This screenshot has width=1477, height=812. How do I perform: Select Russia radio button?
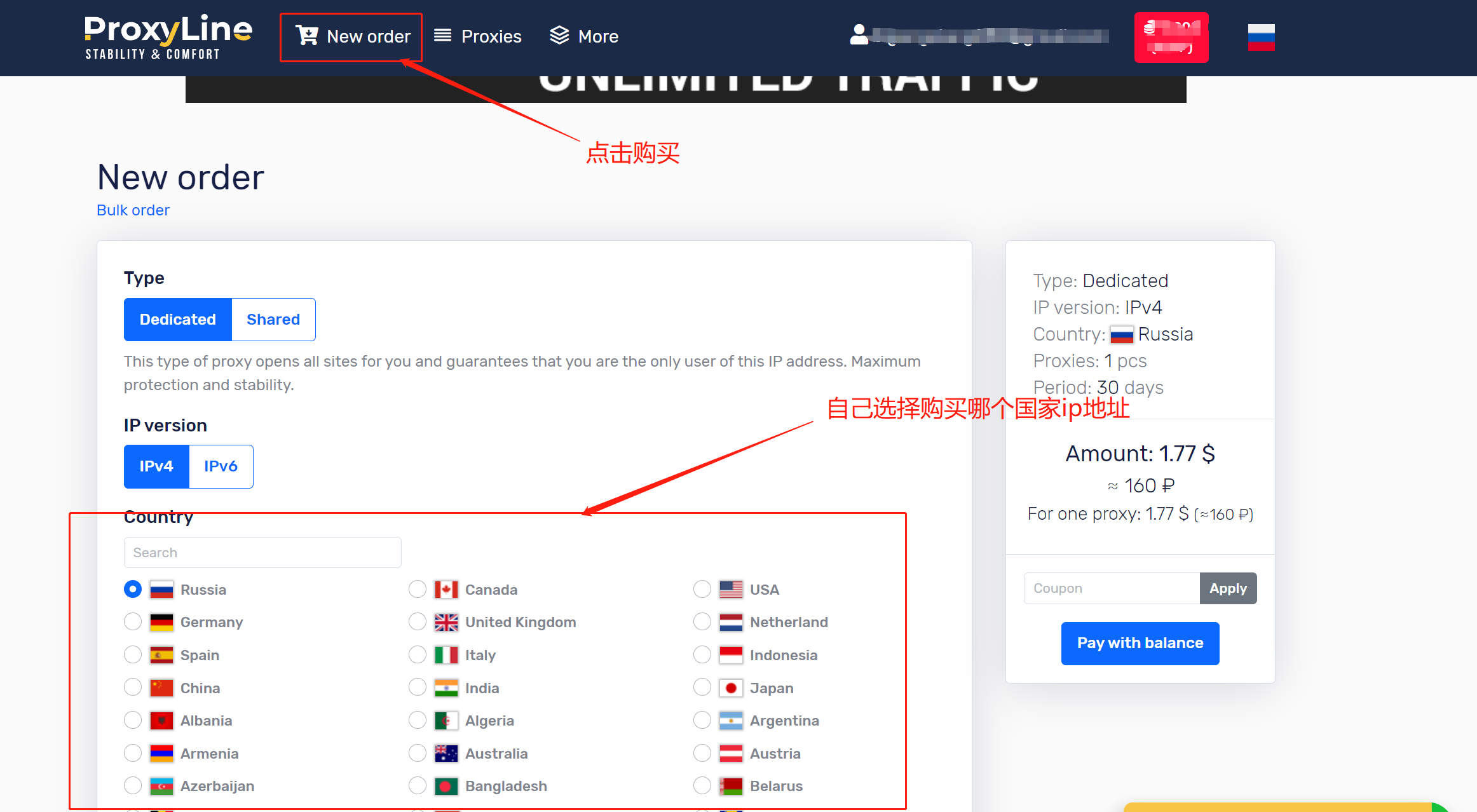coord(133,589)
